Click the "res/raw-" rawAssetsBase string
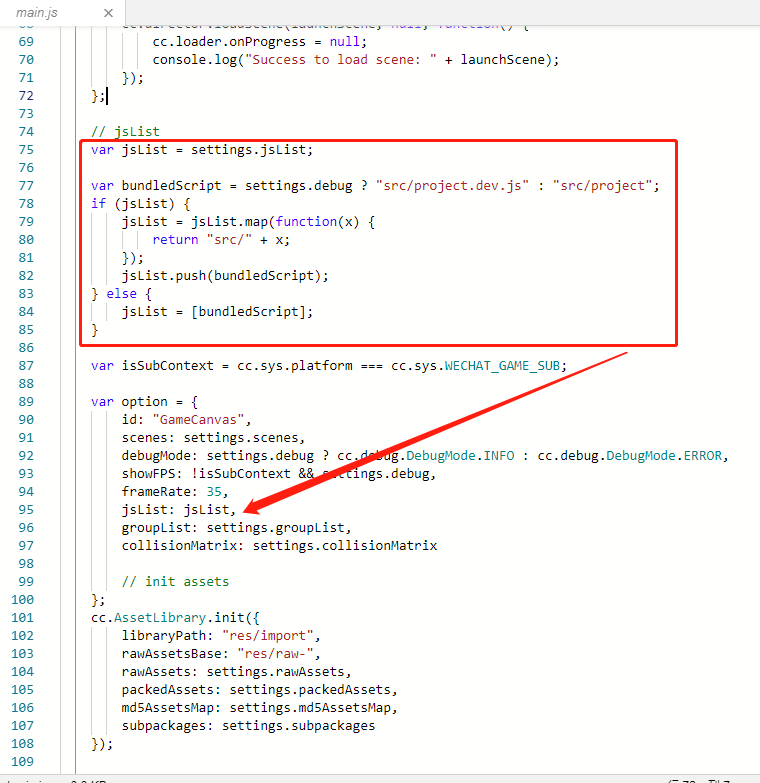760x783 pixels. (x=275, y=654)
